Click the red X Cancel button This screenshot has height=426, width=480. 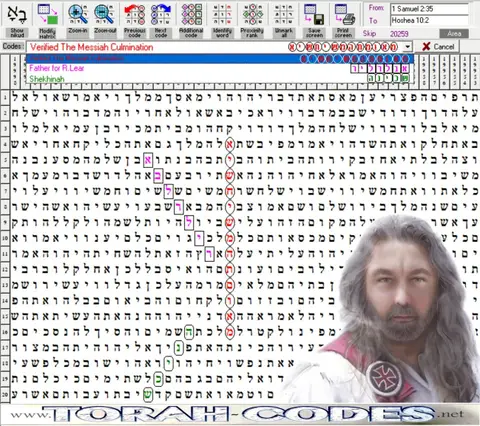point(438,47)
